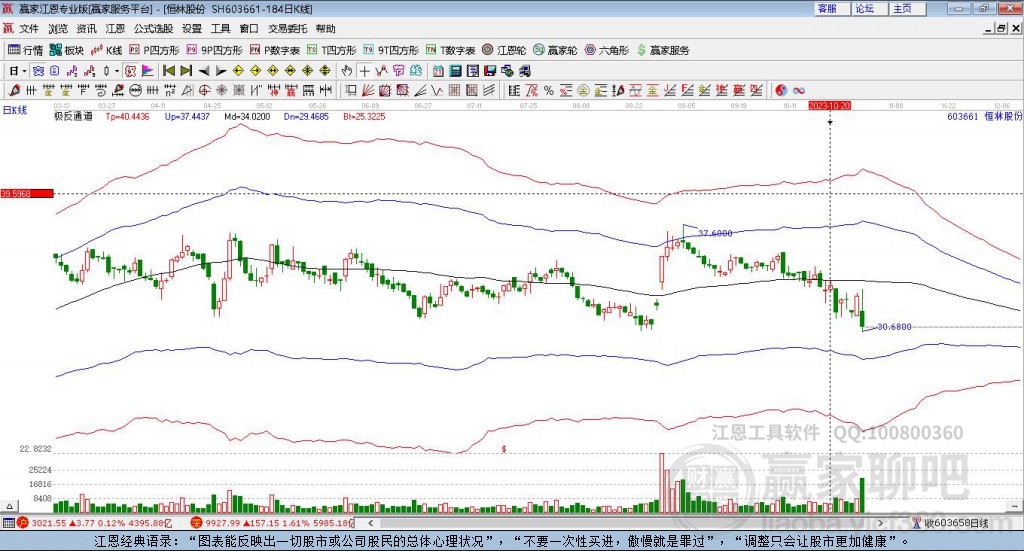1024x551 pixels.
Task: Click the 603661 恒林股份 stock label
Action: [984, 116]
